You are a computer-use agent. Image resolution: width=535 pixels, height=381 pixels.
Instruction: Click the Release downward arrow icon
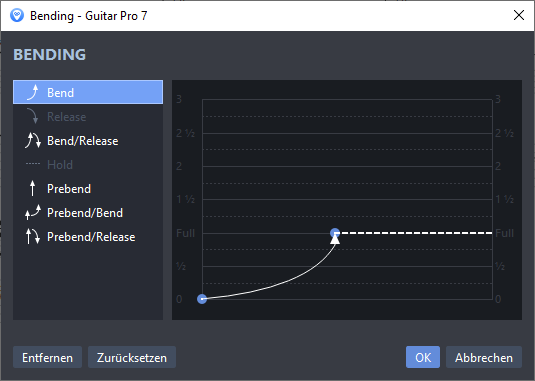click(x=33, y=116)
